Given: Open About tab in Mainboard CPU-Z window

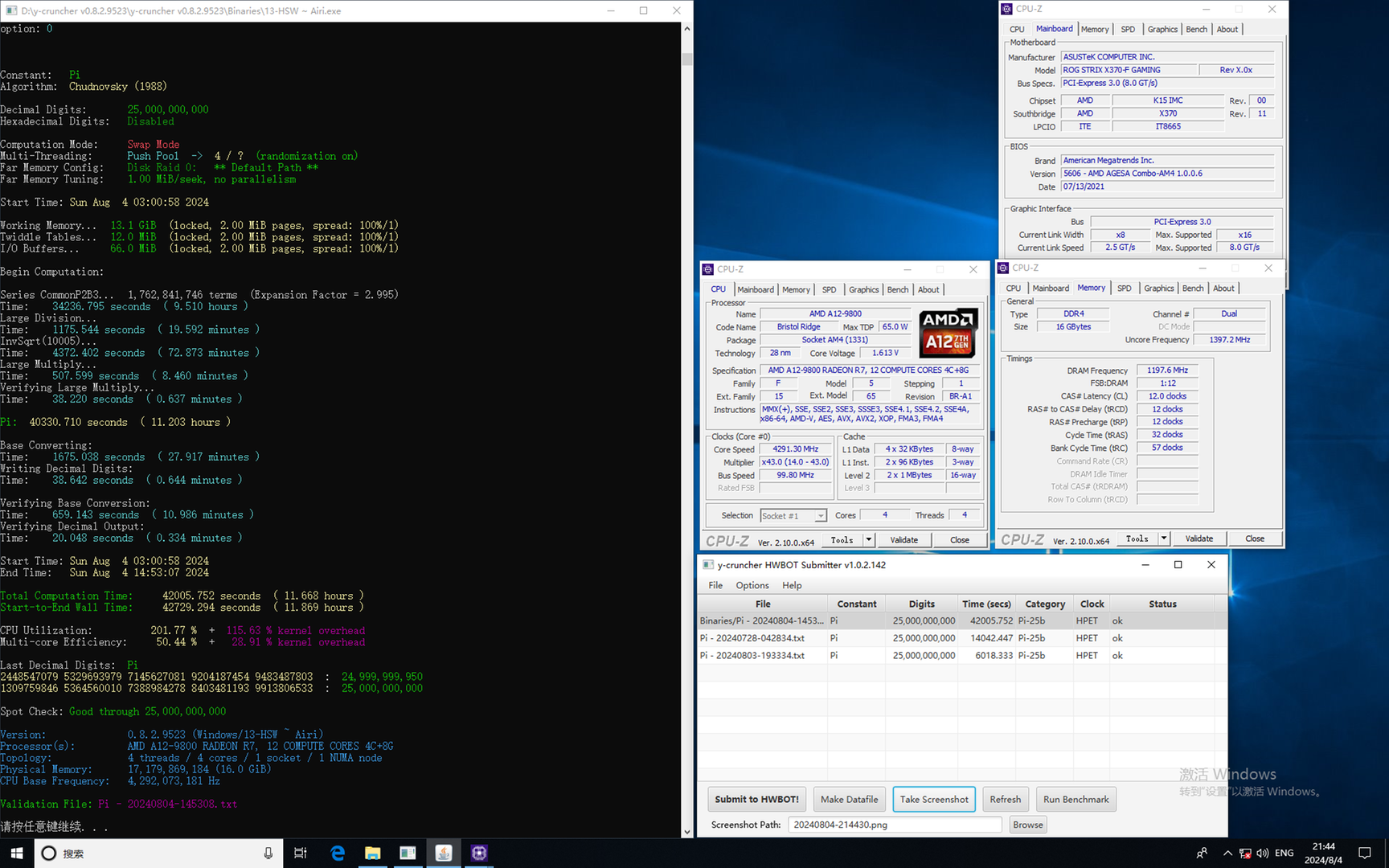Looking at the screenshot, I should [x=1227, y=29].
